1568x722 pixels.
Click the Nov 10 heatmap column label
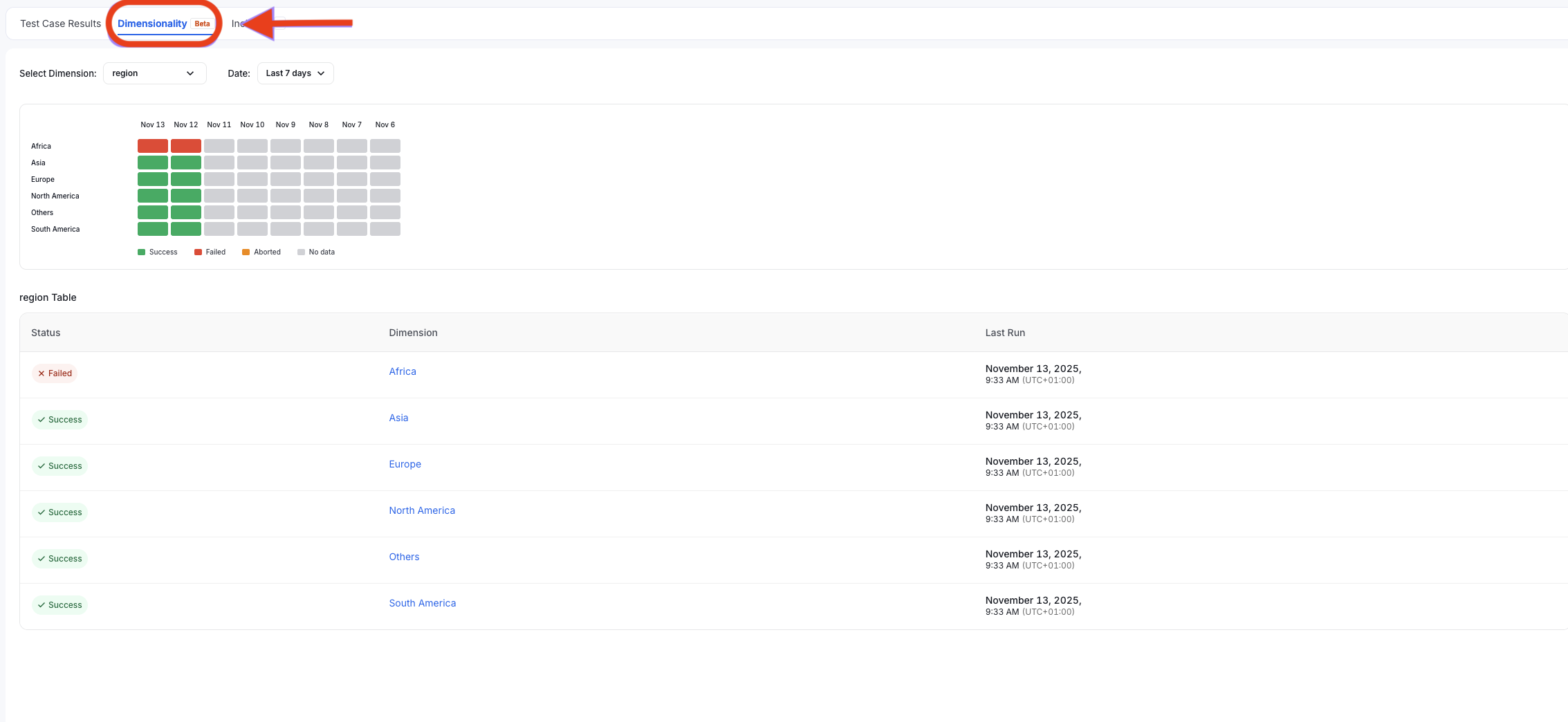tap(252, 125)
